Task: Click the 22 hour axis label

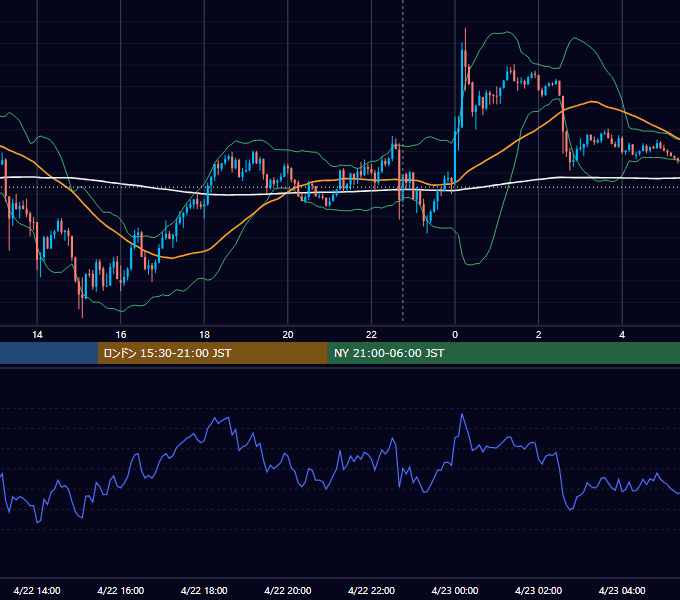Action: (371, 335)
